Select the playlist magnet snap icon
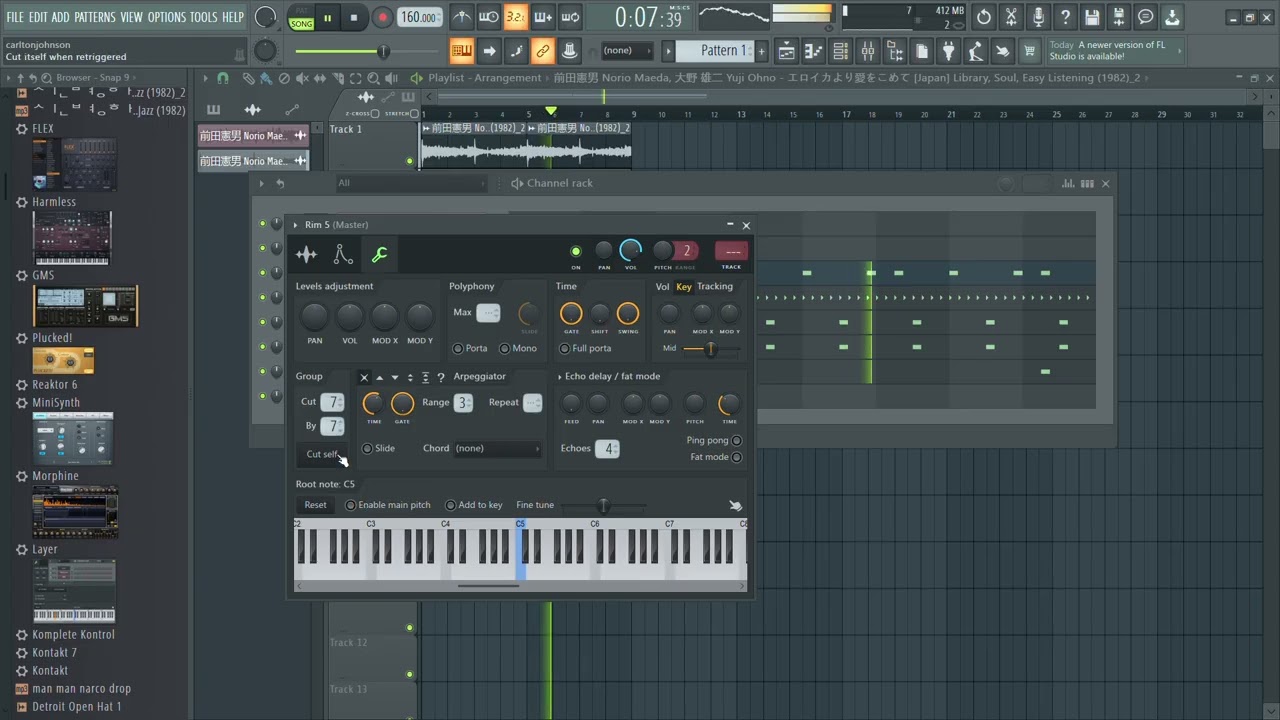1280x720 pixels. coord(222,78)
